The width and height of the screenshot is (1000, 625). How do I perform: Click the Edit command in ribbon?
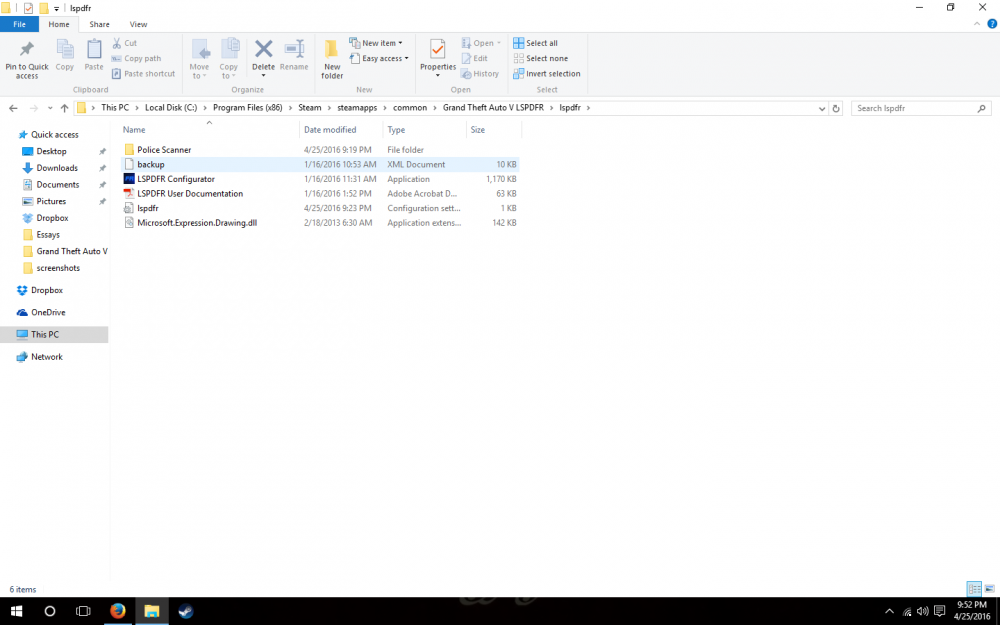[x=474, y=58]
